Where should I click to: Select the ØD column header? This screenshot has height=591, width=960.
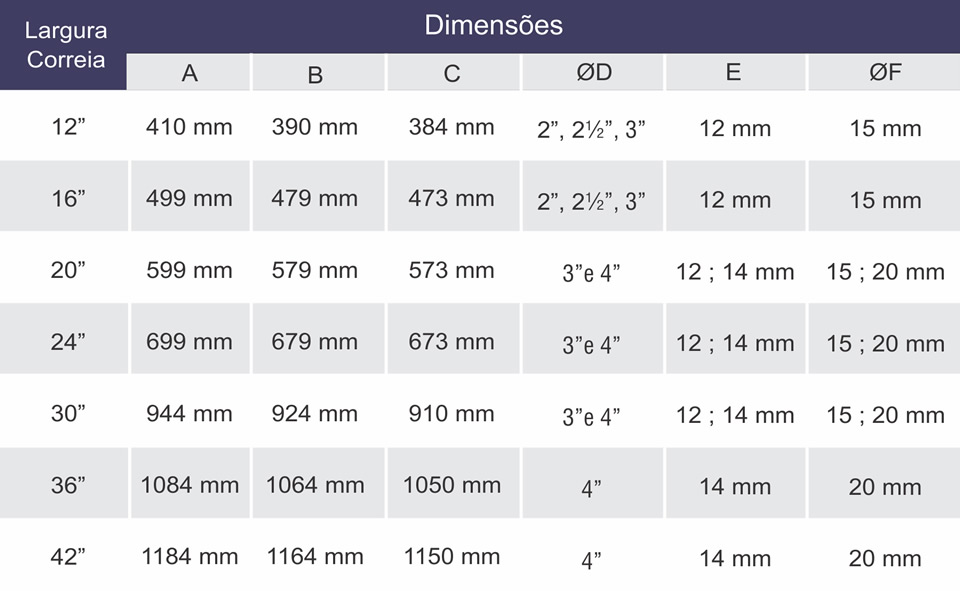point(593,72)
